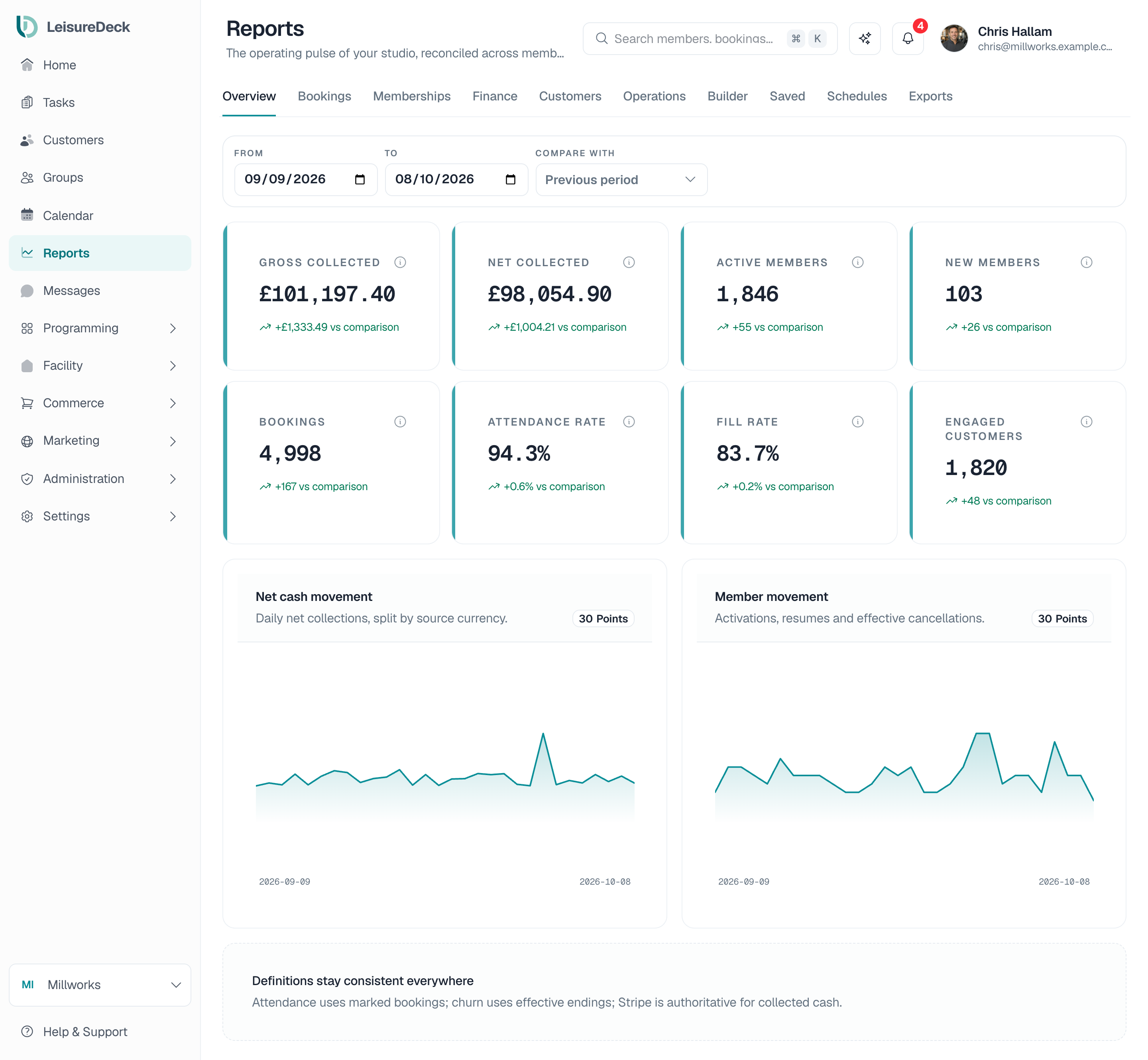Expand the Marketing menu chevron
Screen dimensions: 1148x1060
click(x=173, y=440)
